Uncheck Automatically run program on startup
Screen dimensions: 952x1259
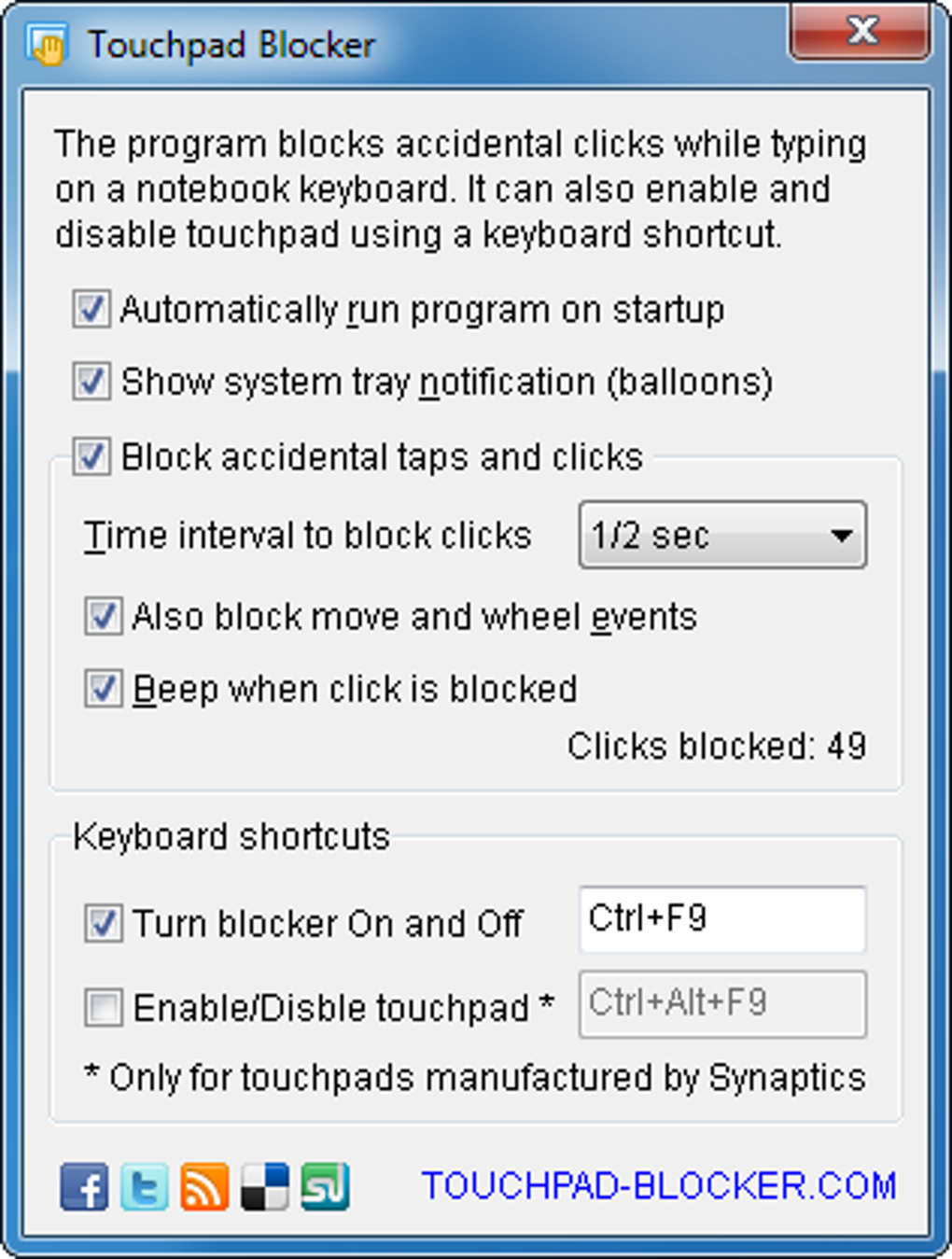tap(91, 310)
